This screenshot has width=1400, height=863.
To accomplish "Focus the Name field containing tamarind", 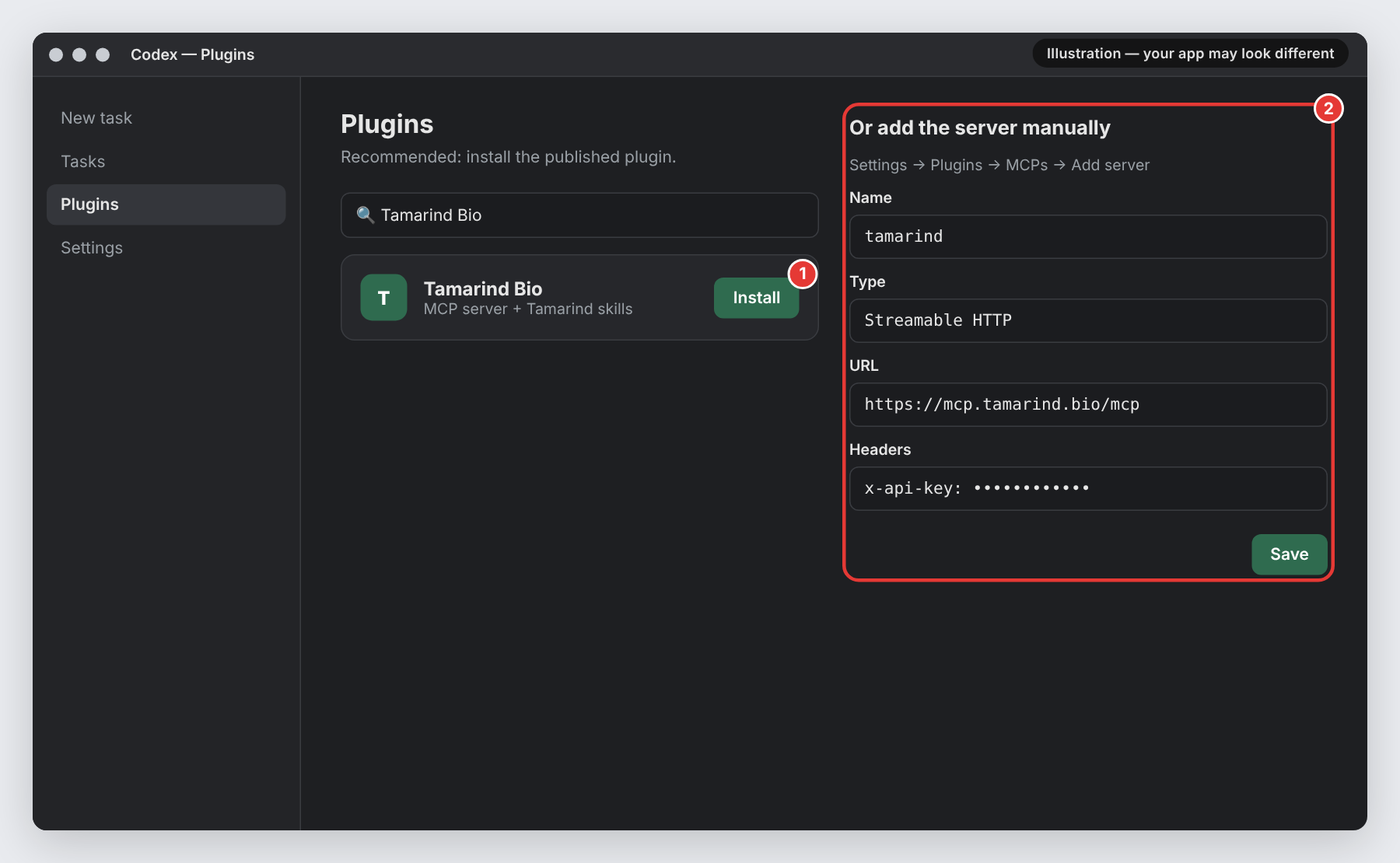I will [x=1088, y=236].
